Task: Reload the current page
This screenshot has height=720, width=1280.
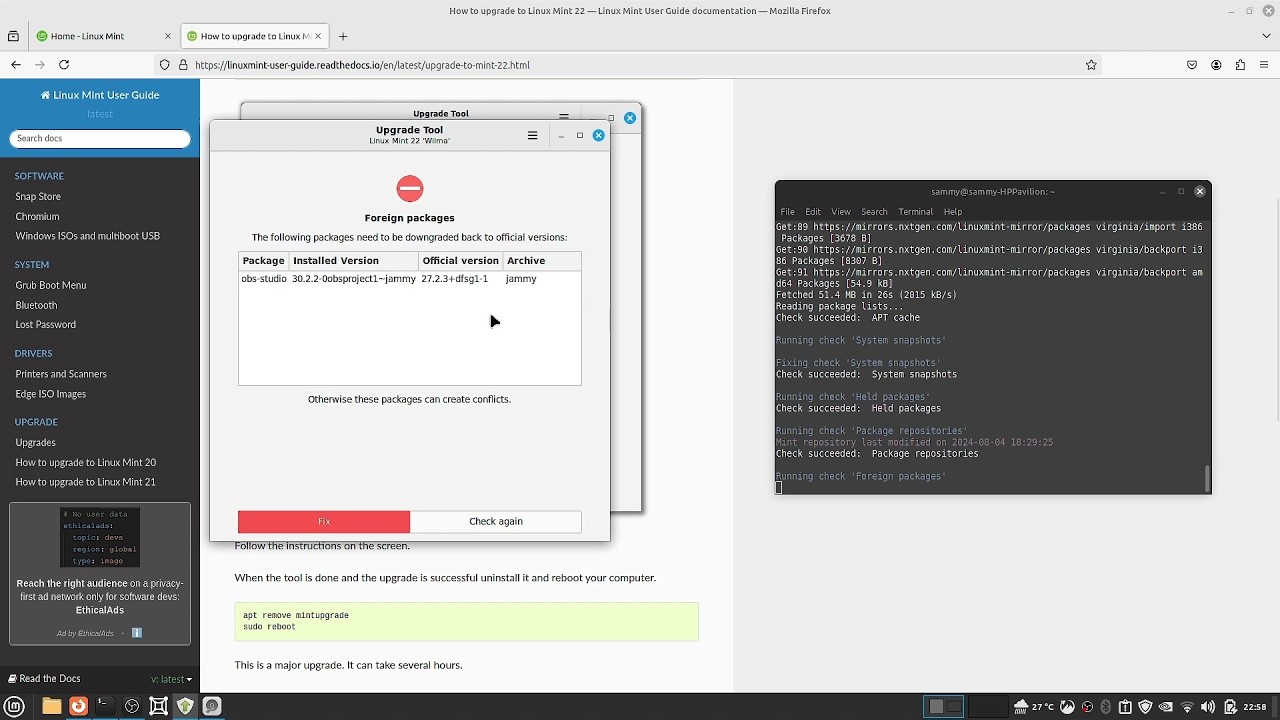Action: click(x=64, y=65)
